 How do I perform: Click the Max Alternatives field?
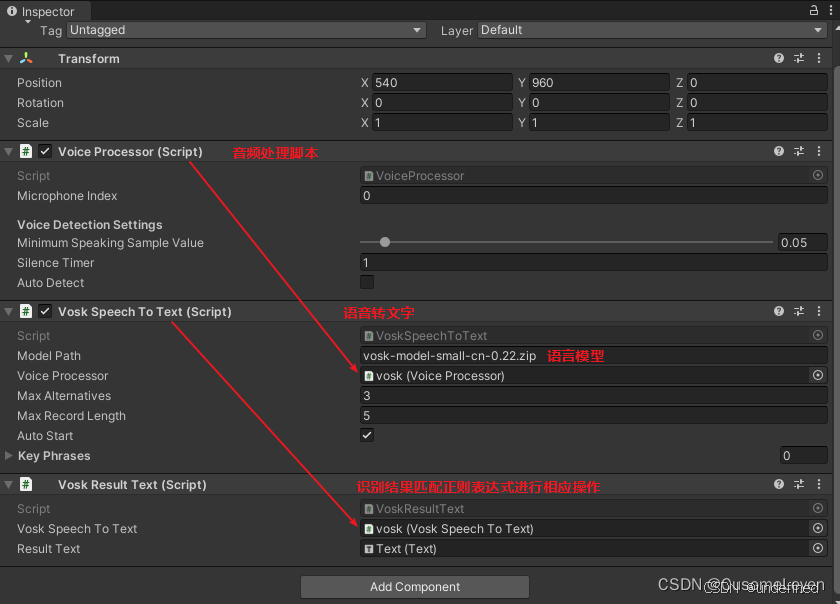[594, 396]
